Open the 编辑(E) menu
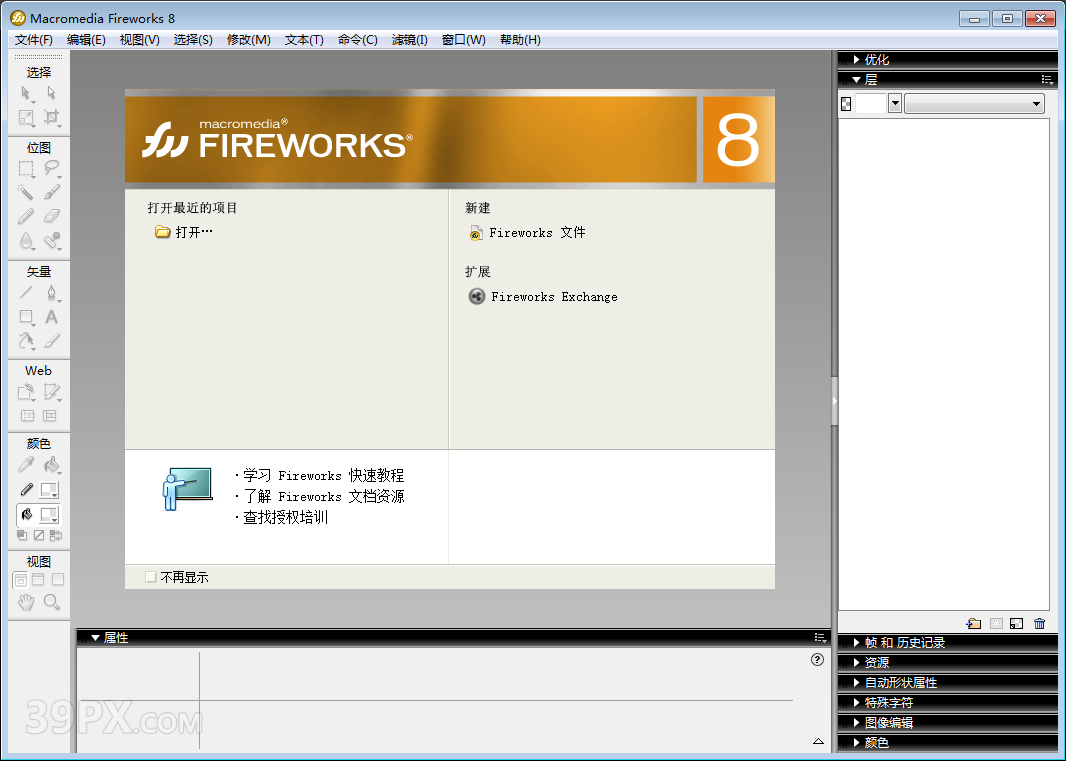 (x=86, y=40)
